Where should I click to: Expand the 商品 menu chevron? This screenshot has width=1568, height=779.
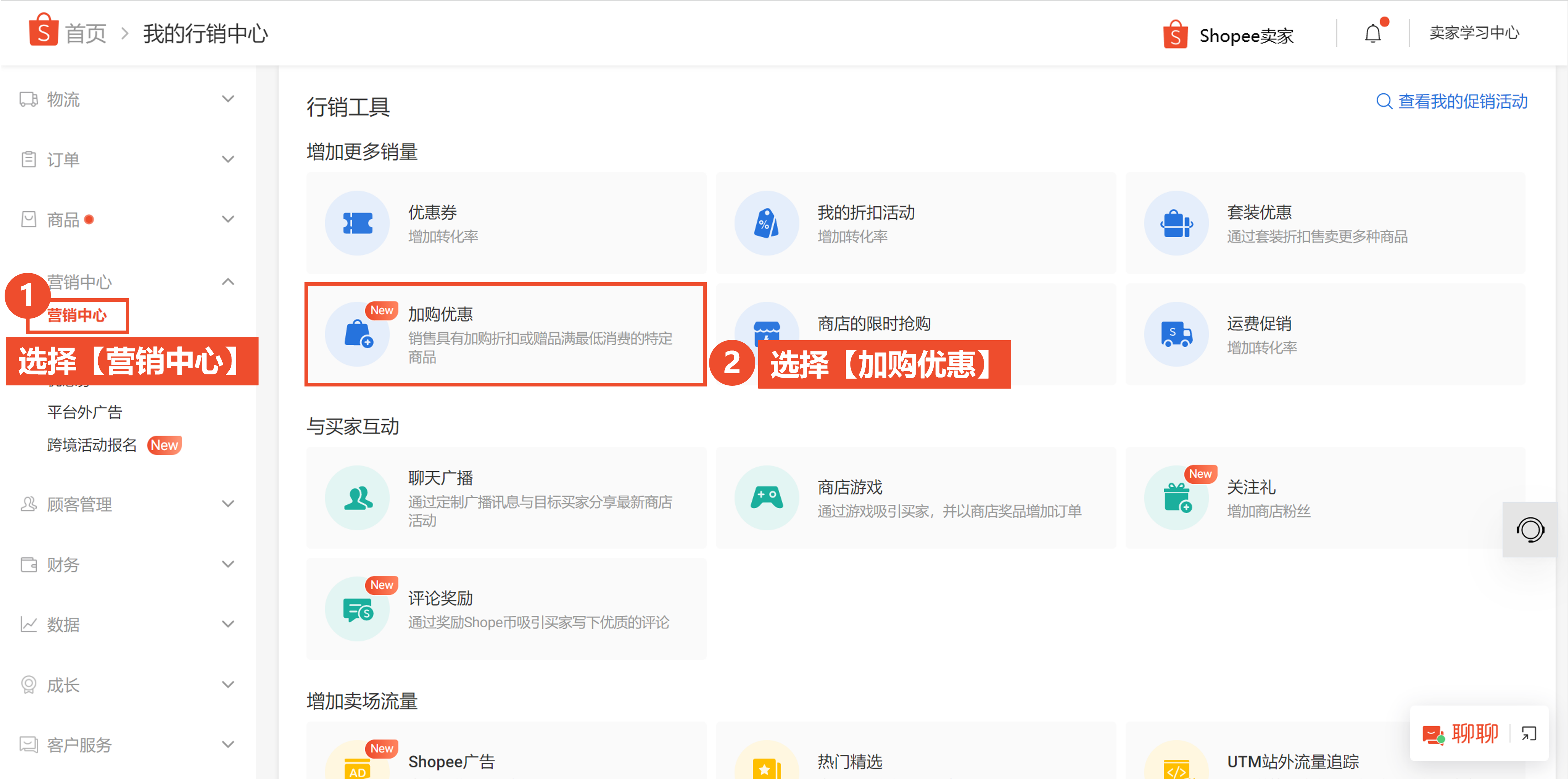click(x=228, y=219)
